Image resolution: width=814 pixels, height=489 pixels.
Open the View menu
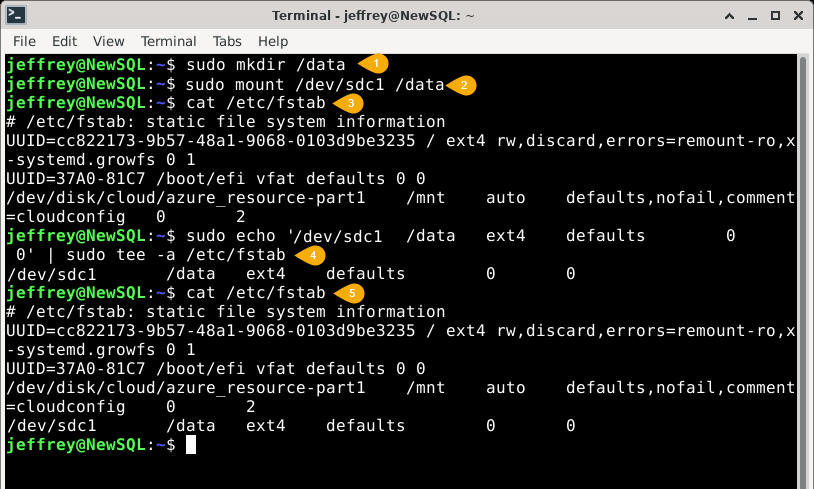click(108, 41)
